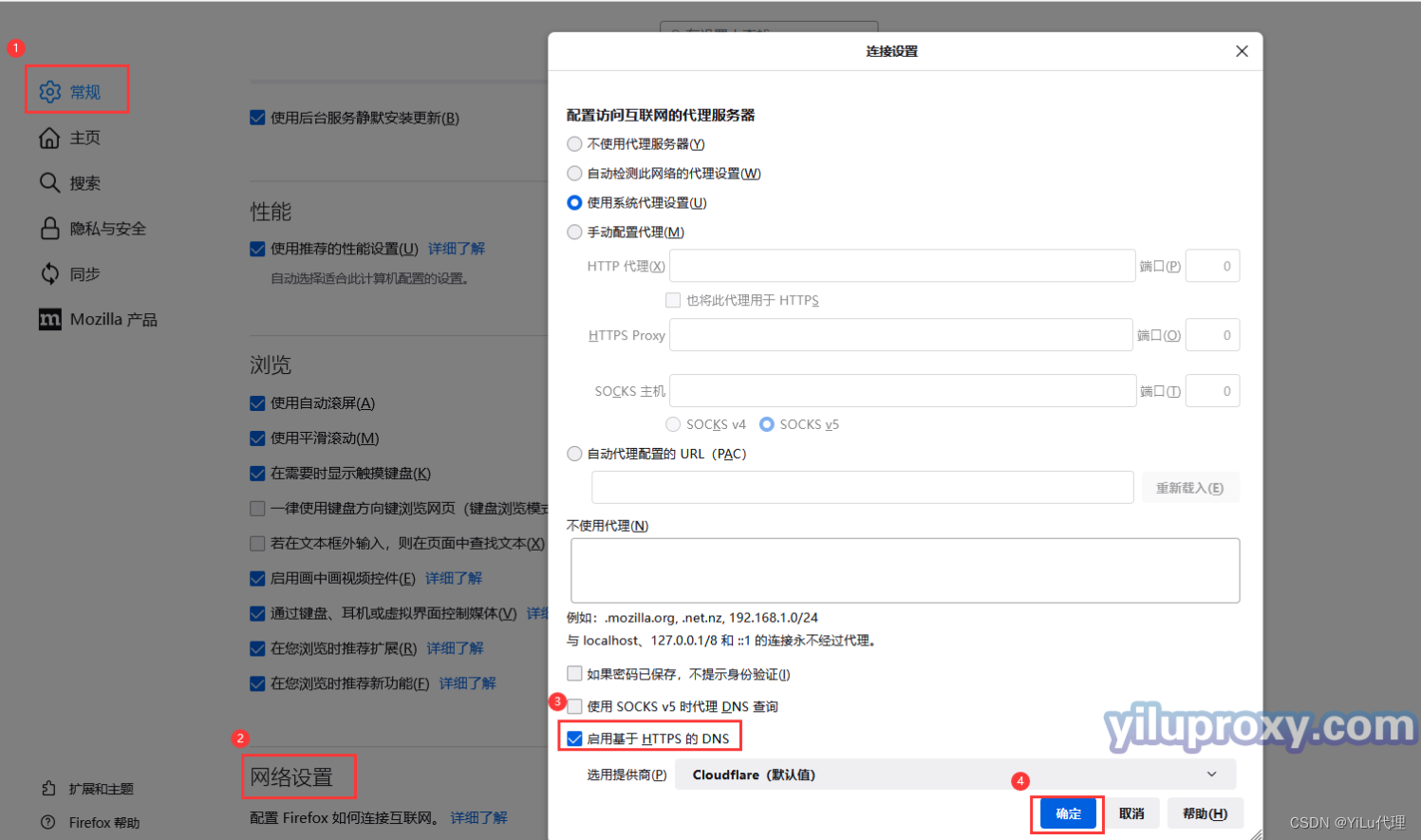Click the Home house icon in sidebar

(49, 138)
